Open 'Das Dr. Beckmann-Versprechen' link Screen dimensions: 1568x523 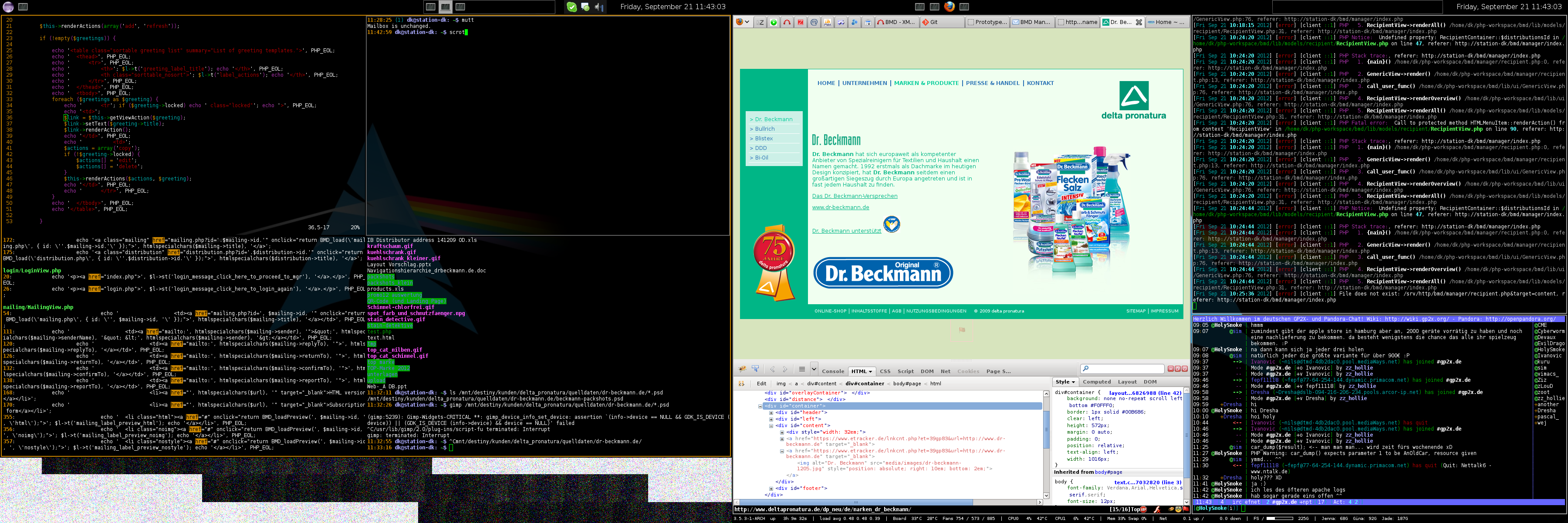click(855, 196)
